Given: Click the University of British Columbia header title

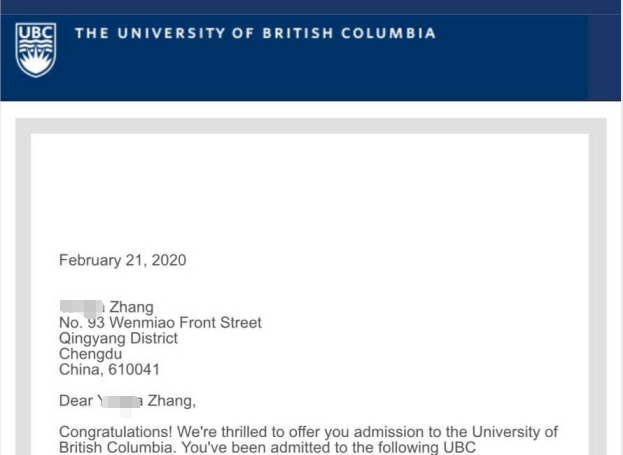Looking at the screenshot, I should click(254, 33).
